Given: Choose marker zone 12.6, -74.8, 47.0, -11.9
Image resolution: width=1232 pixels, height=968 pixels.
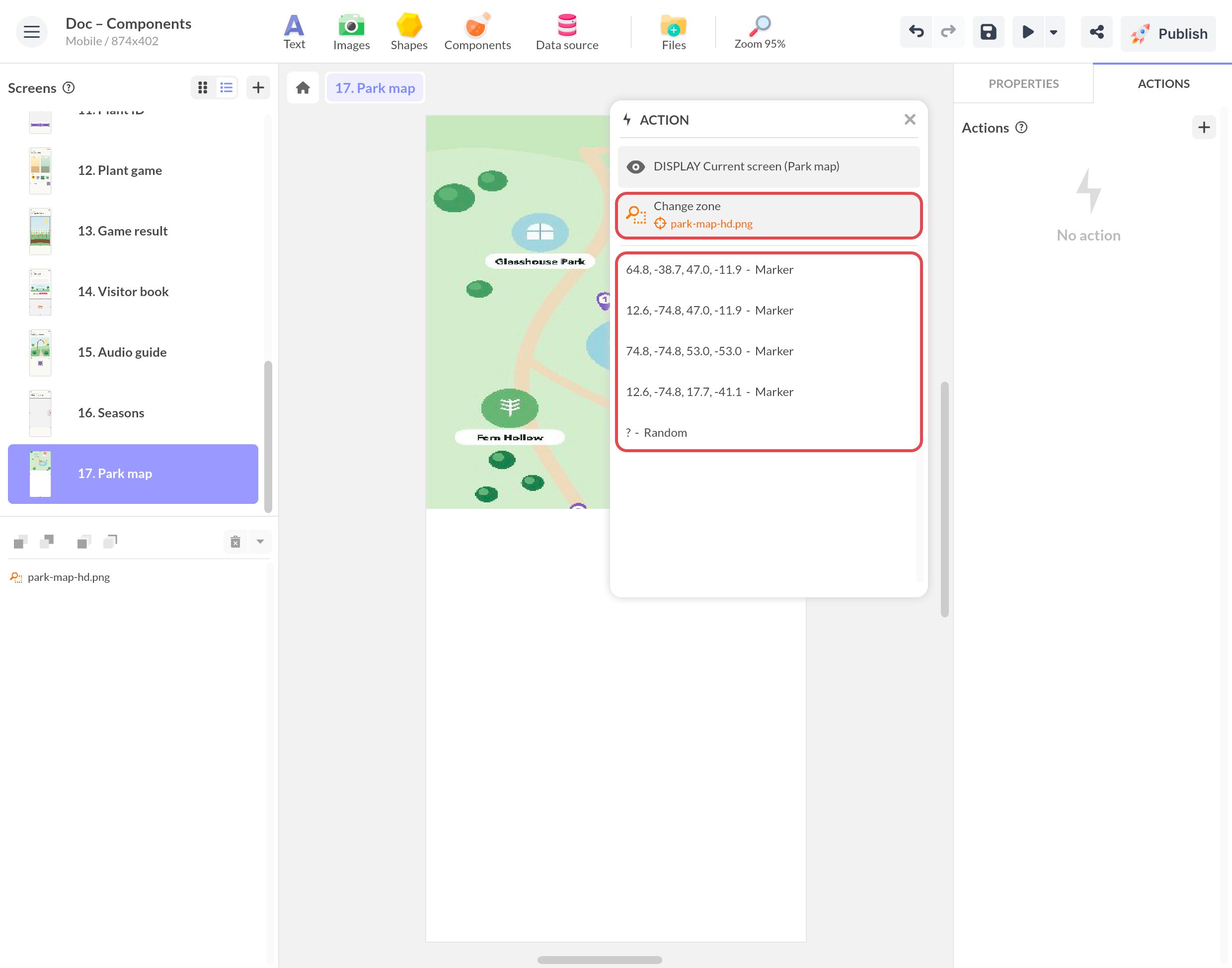Looking at the screenshot, I should tap(769, 311).
